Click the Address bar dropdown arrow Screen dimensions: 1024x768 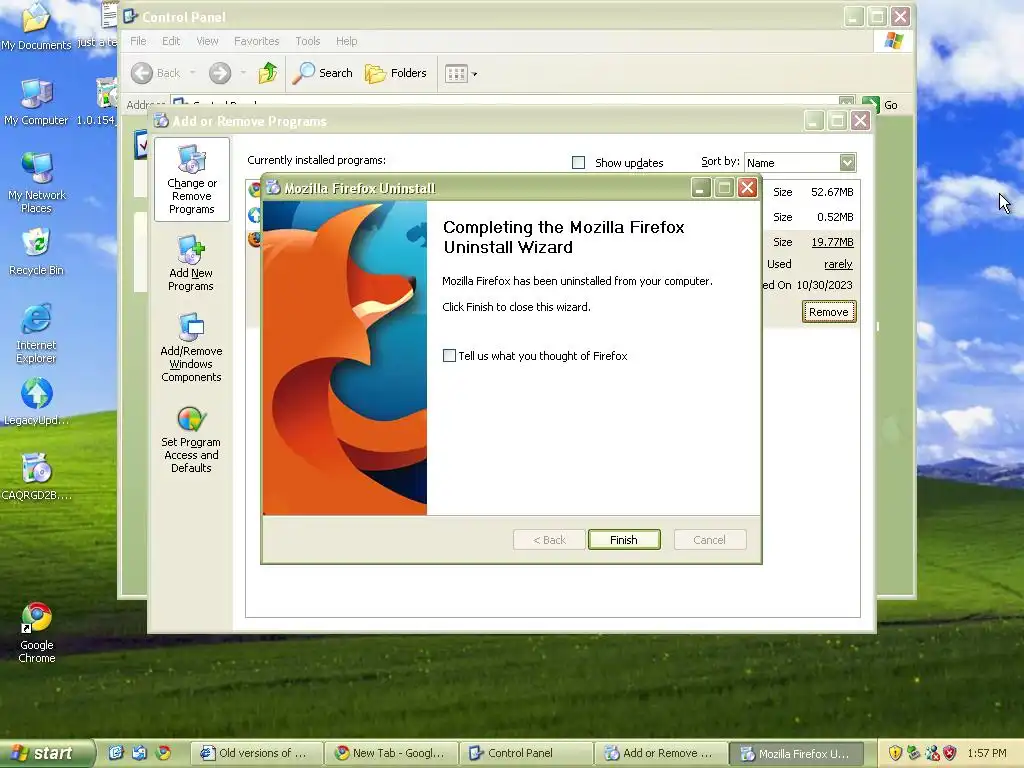846,103
